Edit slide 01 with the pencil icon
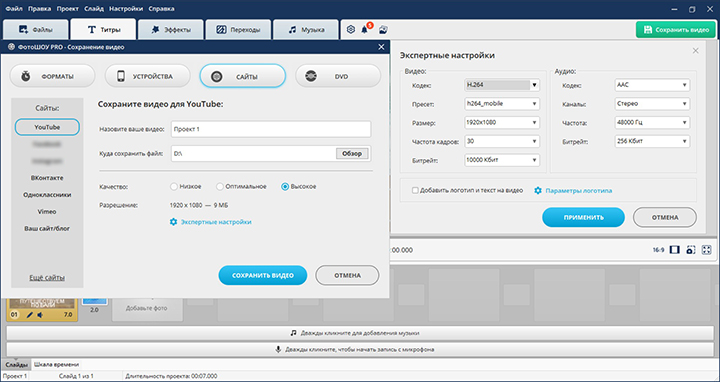Screen dimensions: 720x382 point(30,315)
